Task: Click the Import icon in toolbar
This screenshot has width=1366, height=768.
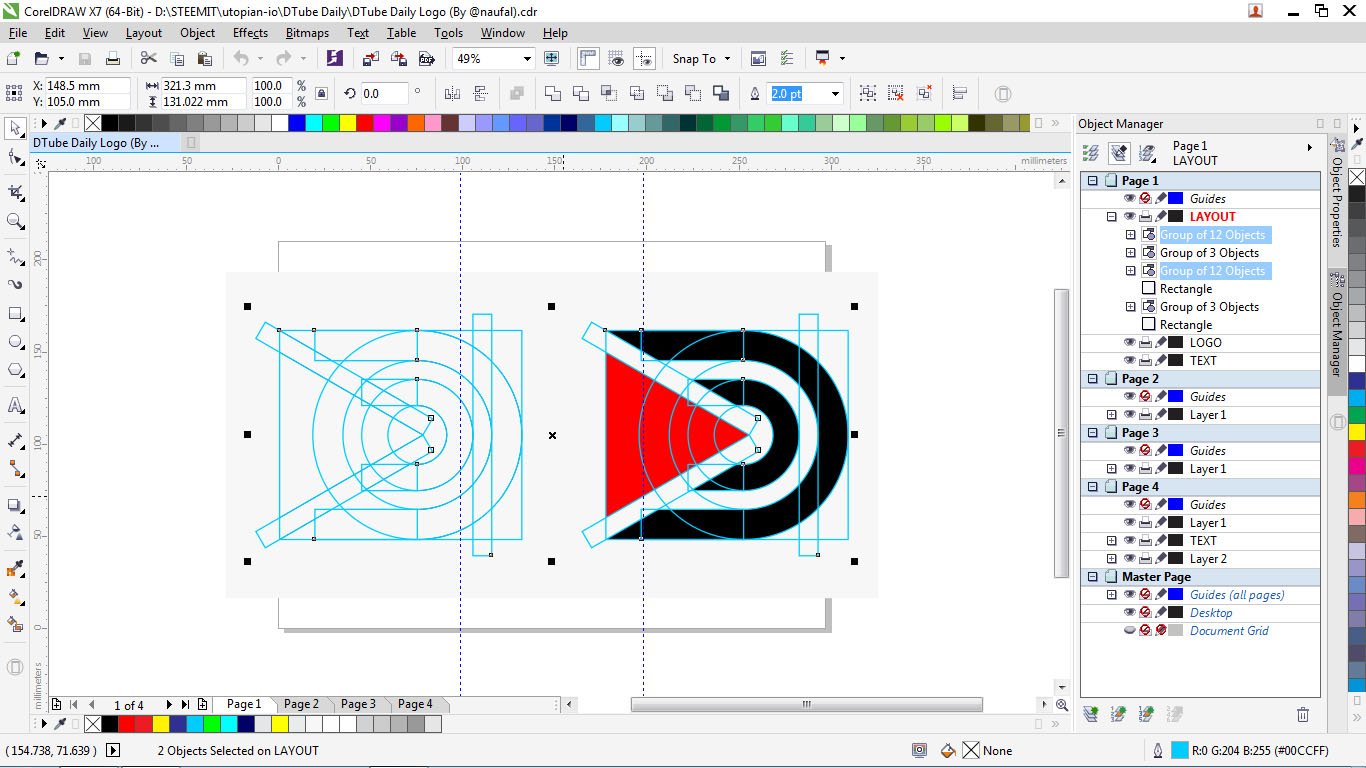Action: tap(370, 59)
